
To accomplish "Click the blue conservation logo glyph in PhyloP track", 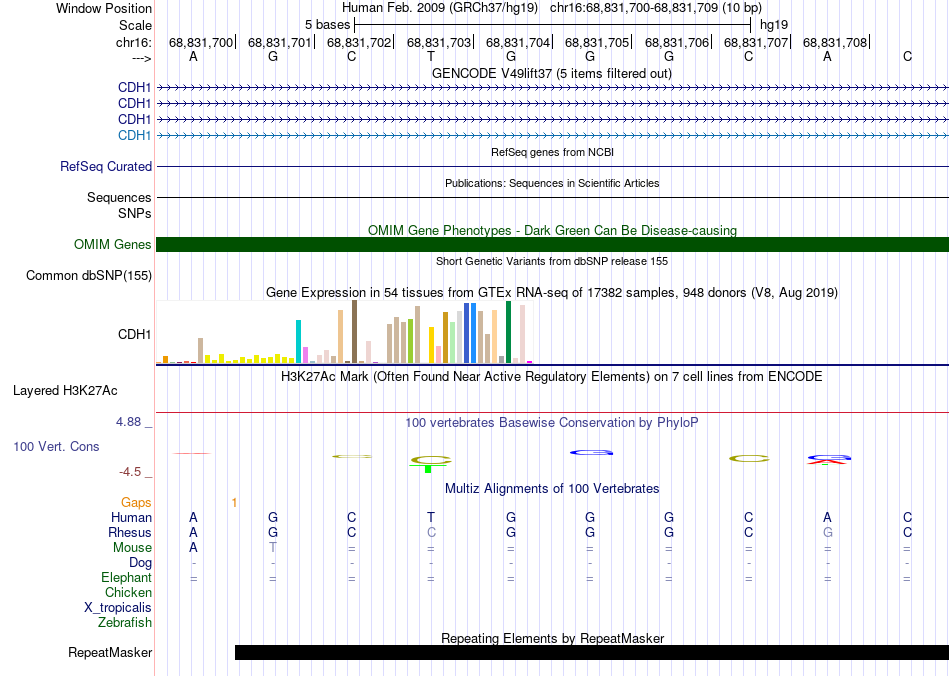I will click(591, 453).
